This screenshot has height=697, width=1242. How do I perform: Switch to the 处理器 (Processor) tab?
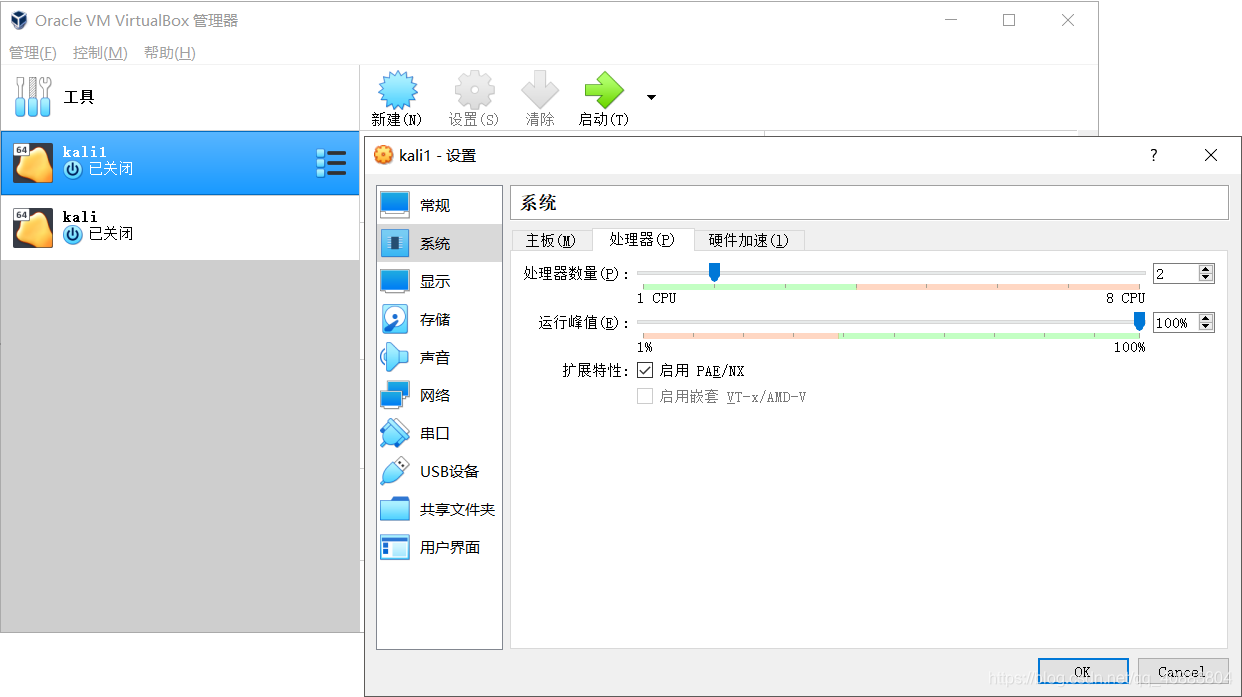pyautogui.click(x=642, y=239)
